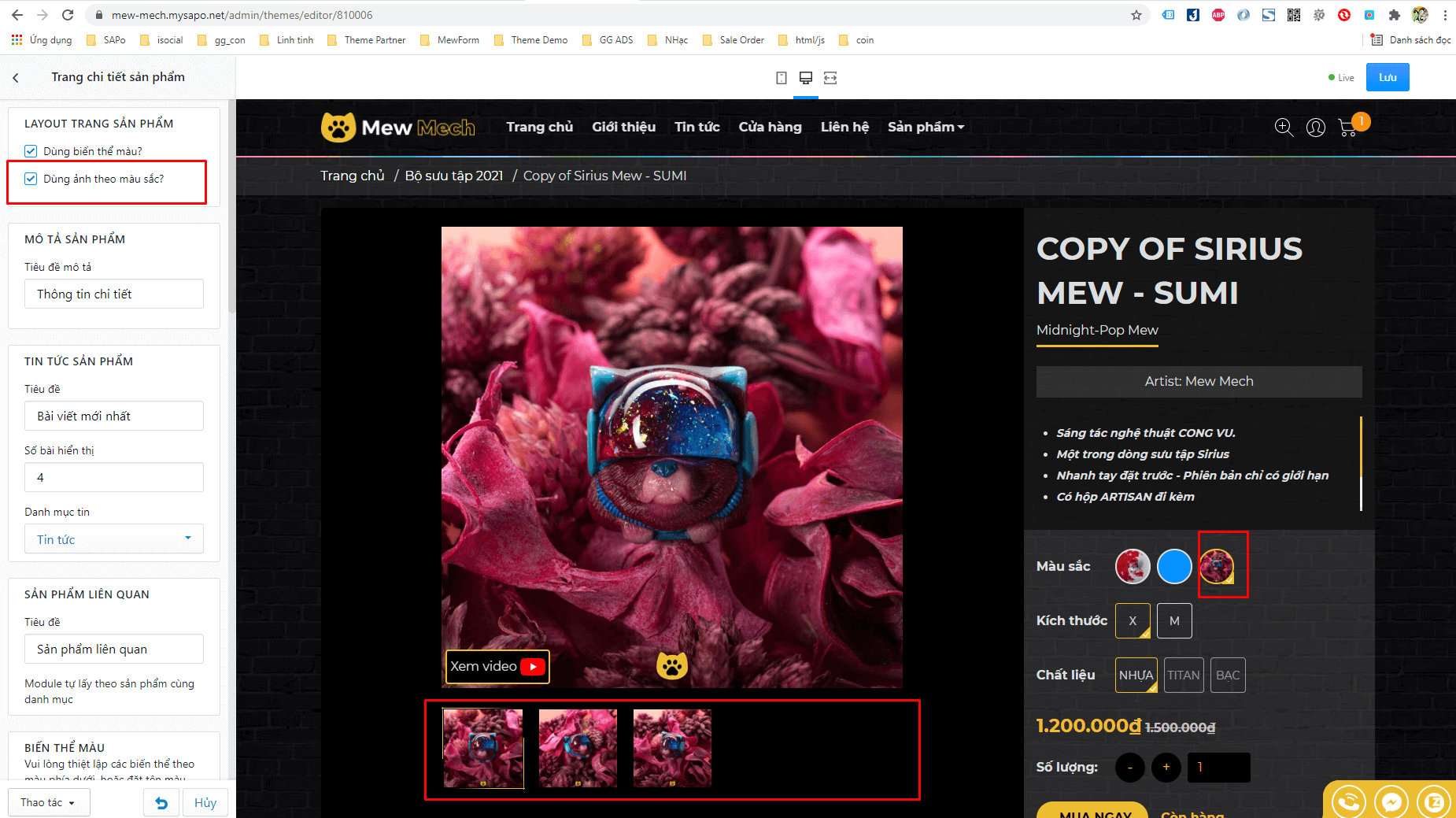1456x818 pixels.
Task: Expand the Sản phẩm menu dropdown
Action: [926, 127]
